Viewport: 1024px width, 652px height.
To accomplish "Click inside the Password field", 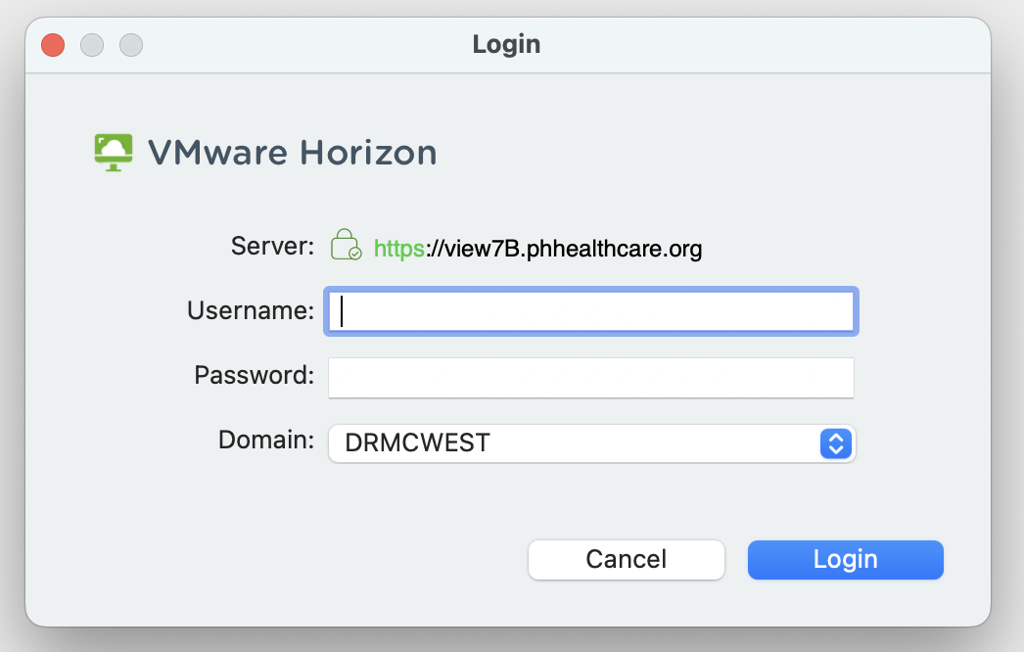I will pyautogui.click(x=590, y=377).
